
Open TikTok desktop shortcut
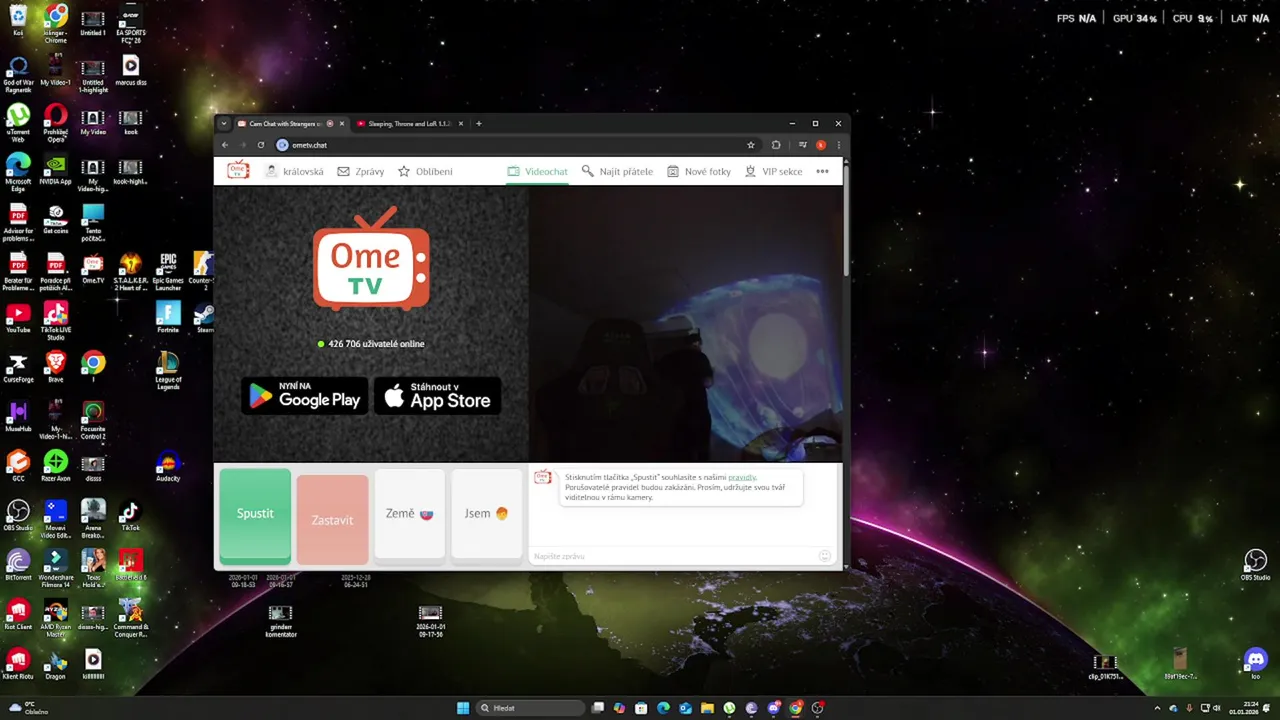click(130, 516)
